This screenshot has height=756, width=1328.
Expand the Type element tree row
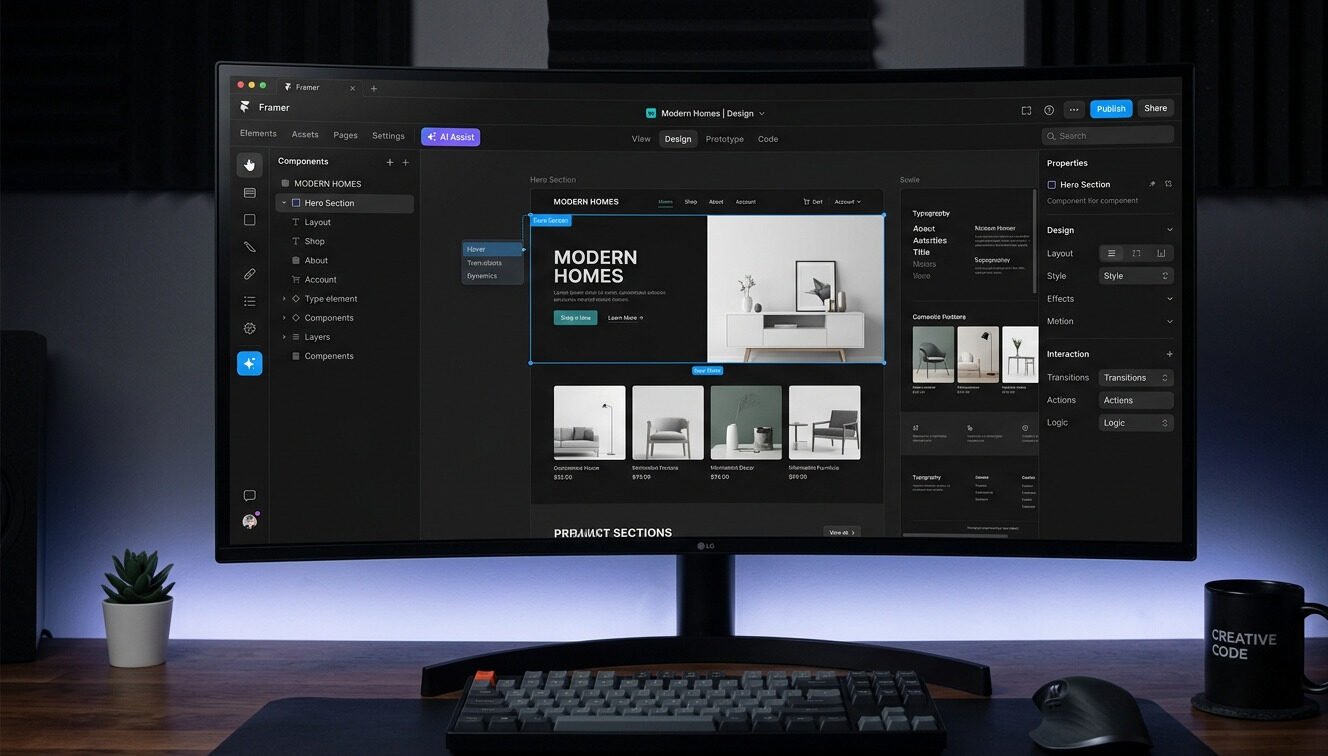(x=284, y=299)
